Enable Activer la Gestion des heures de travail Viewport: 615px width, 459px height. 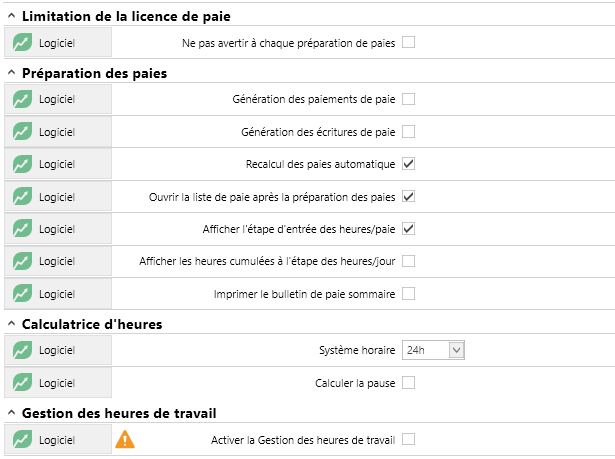(408, 439)
